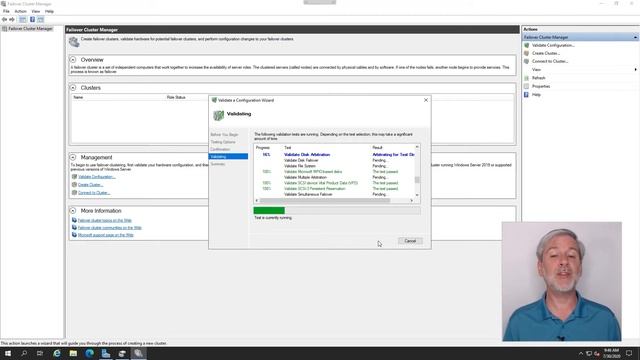Select Validate Simultaneous Failover row
The height and width of the screenshot is (360, 640).
(334, 195)
